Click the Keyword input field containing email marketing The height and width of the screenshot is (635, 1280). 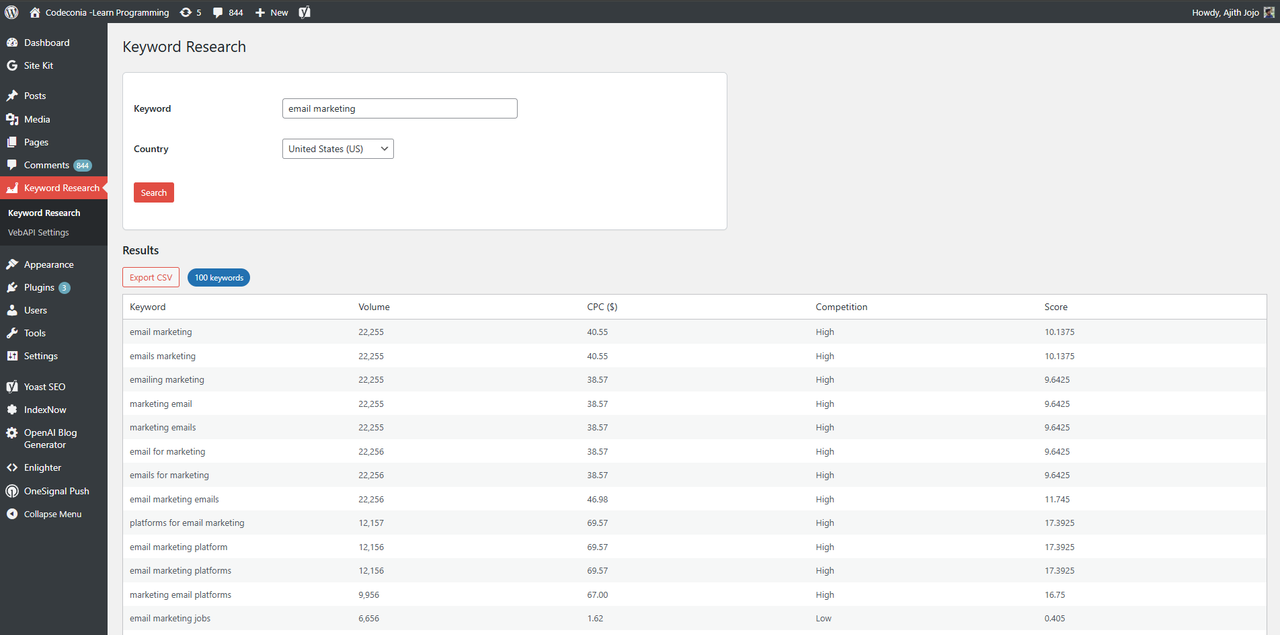coord(400,108)
